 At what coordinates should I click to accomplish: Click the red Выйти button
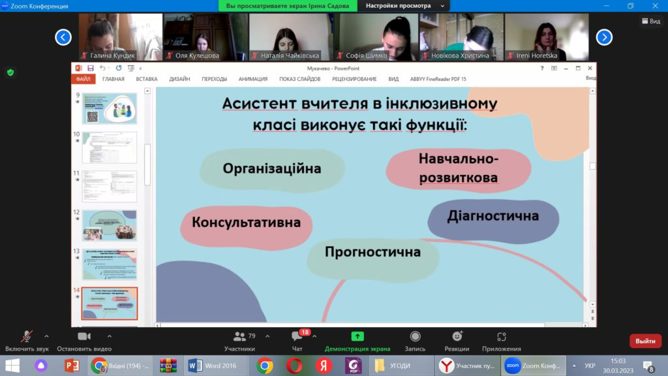point(645,341)
